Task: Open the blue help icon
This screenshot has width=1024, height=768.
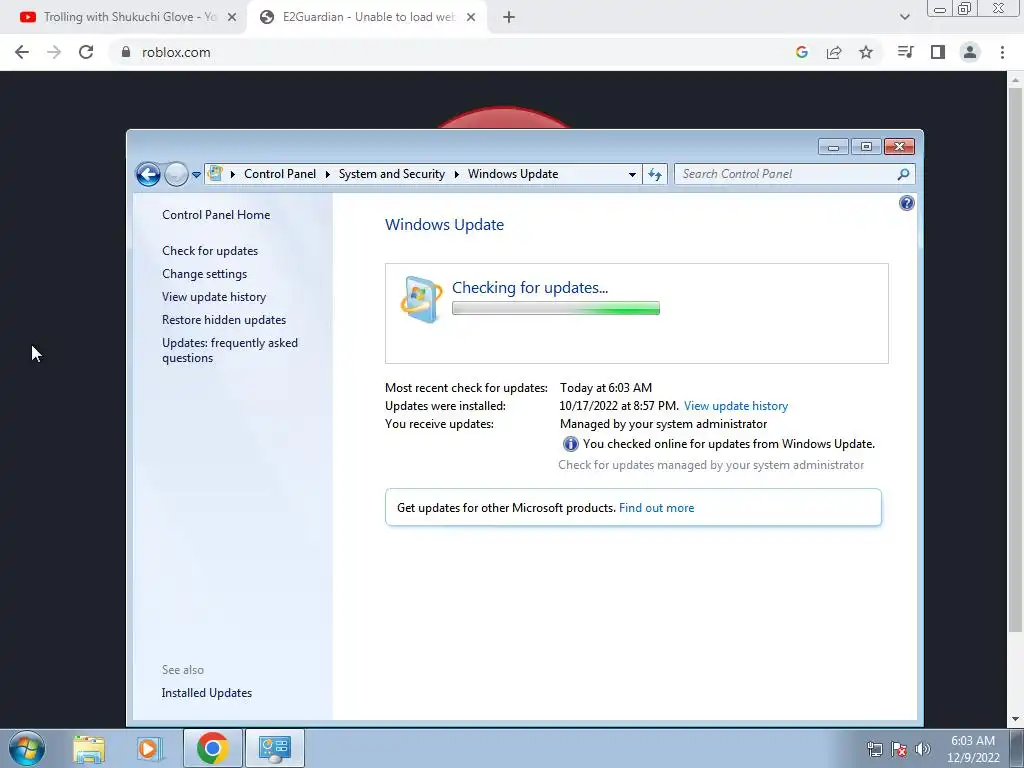Action: point(906,203)
